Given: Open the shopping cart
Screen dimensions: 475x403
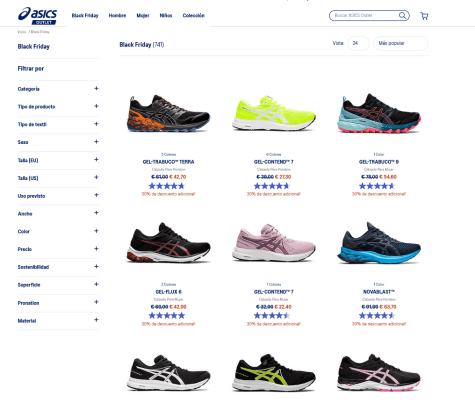Looking at the screenshot, I should 424,16.
